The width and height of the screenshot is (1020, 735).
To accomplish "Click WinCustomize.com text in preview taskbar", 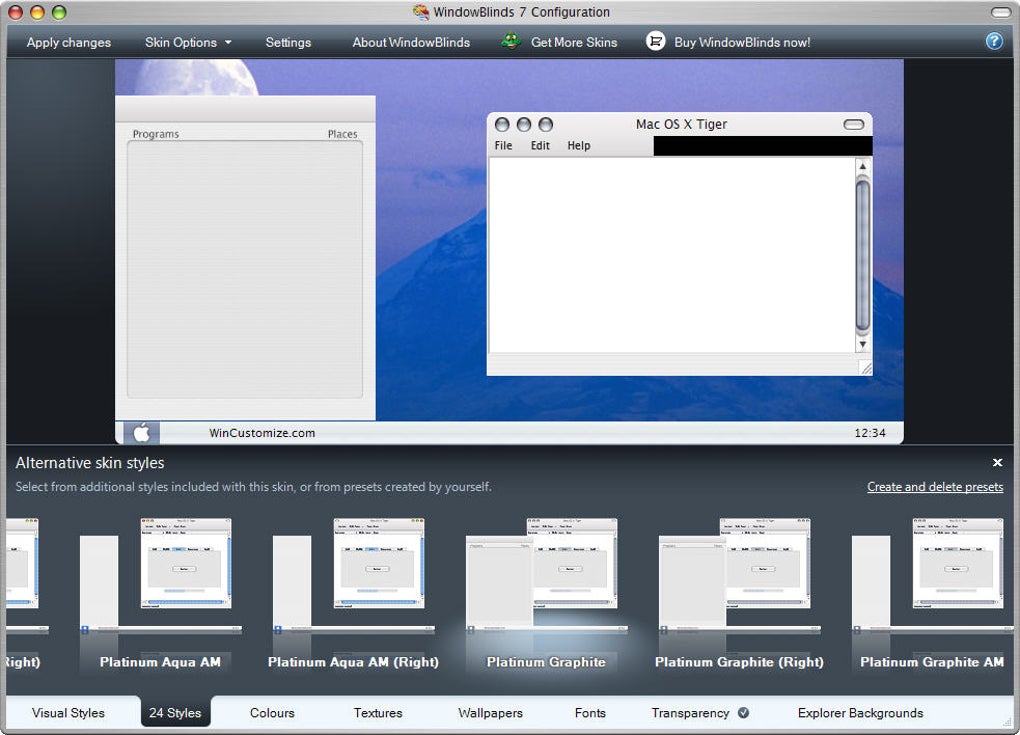I will pos(262,433).
